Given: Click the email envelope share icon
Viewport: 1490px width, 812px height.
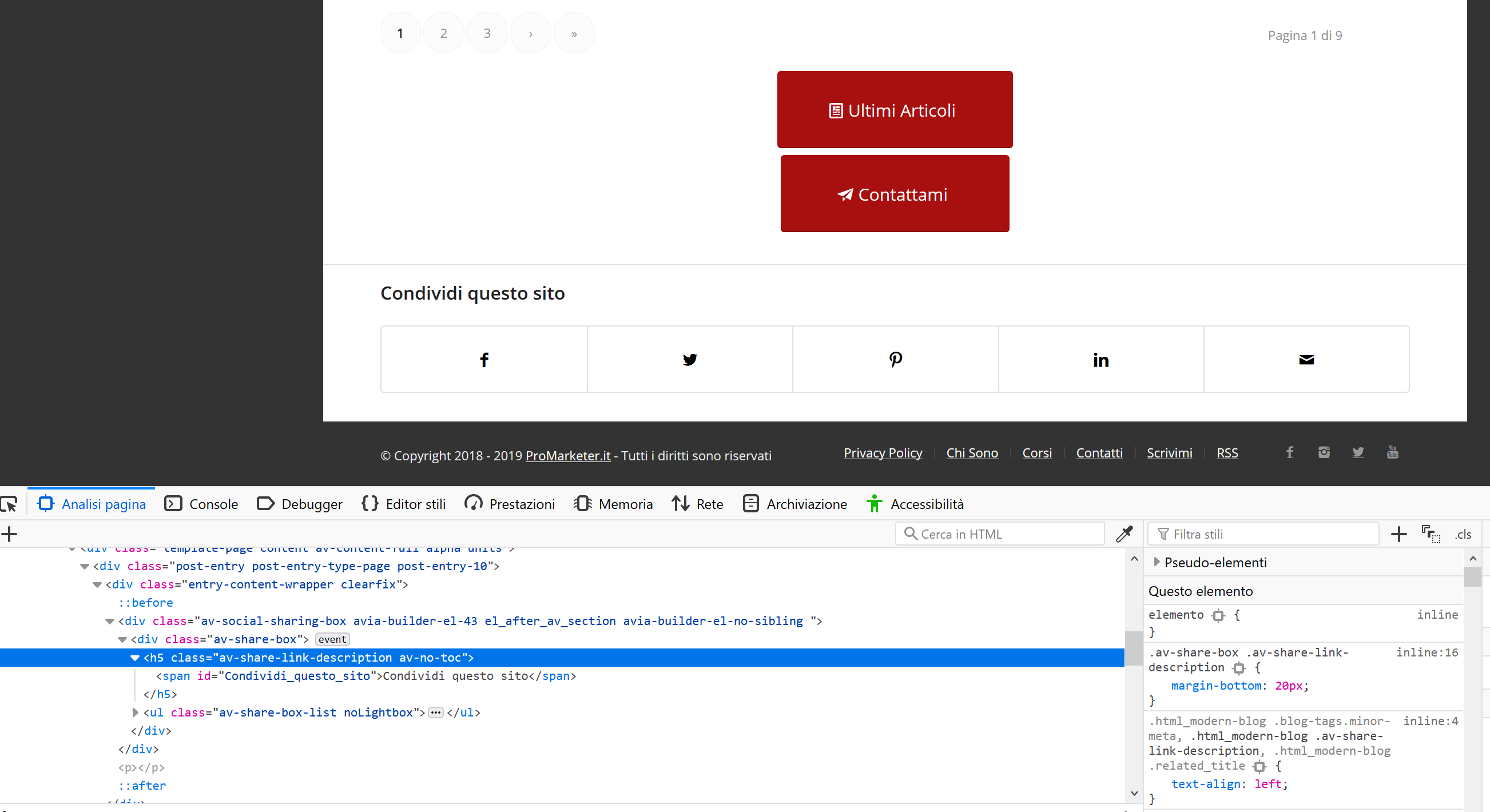Looking at the screenshot, I should [x=1306, y=360].
